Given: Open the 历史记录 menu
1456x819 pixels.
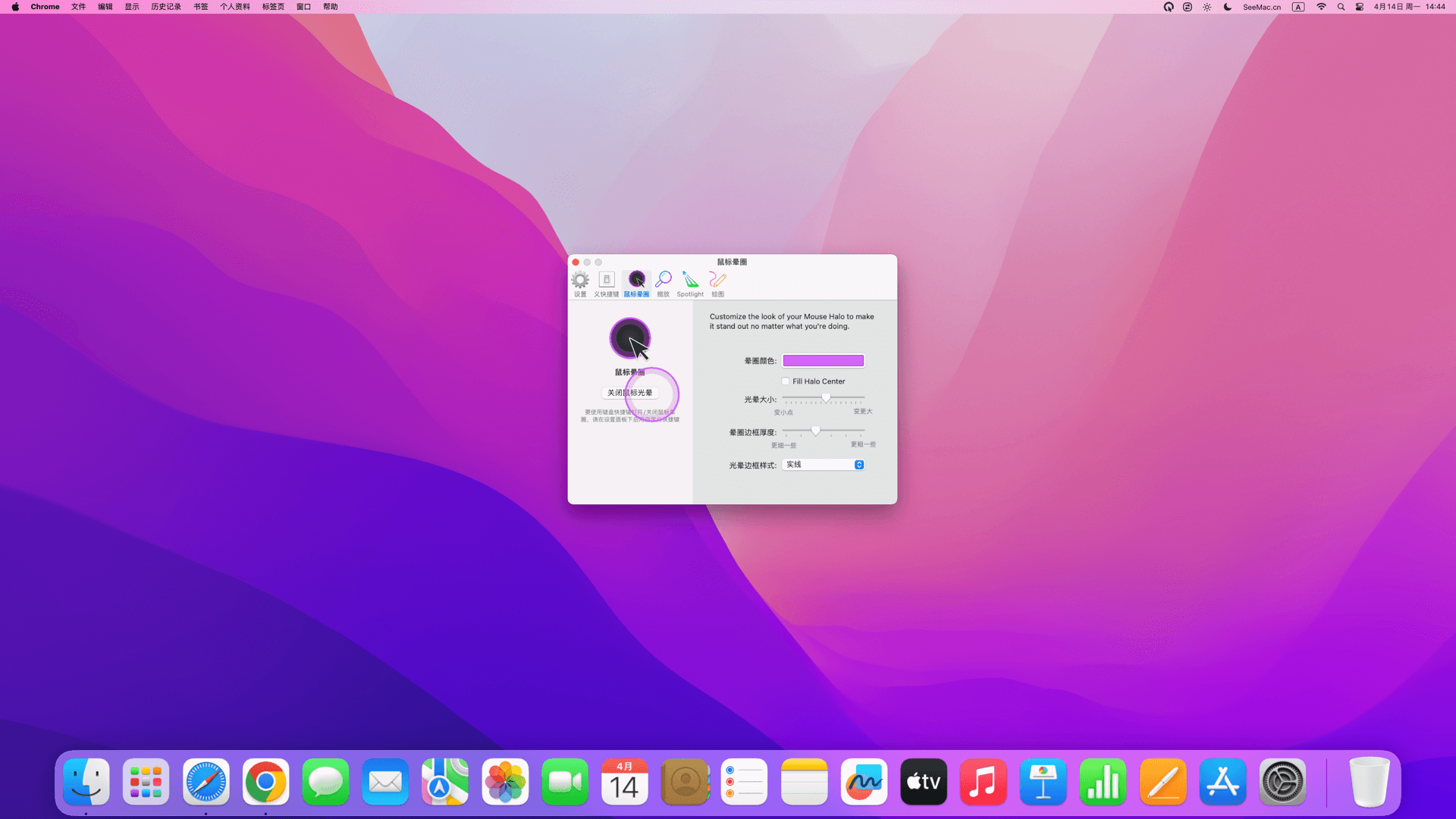Looking at the screenshot, I should pos(165,7).
